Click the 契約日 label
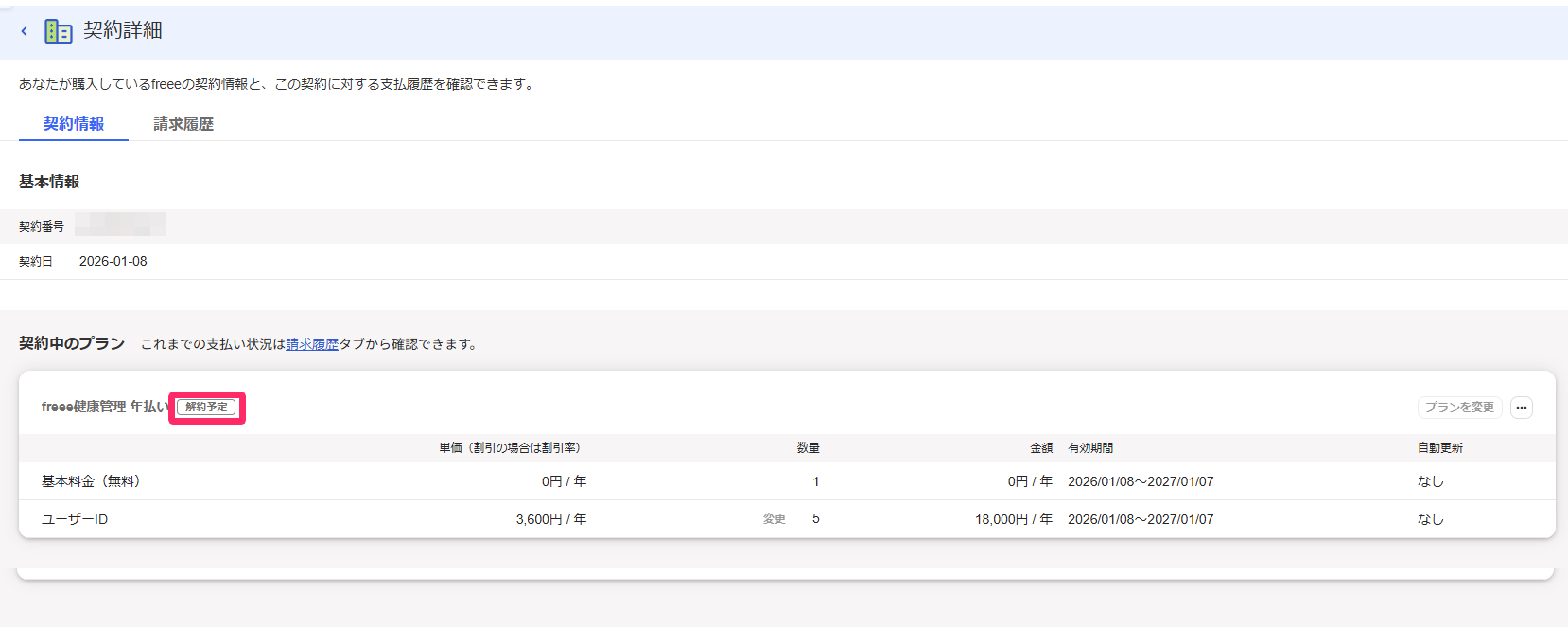The image size is (1568, 627). [x=36, y=262]
